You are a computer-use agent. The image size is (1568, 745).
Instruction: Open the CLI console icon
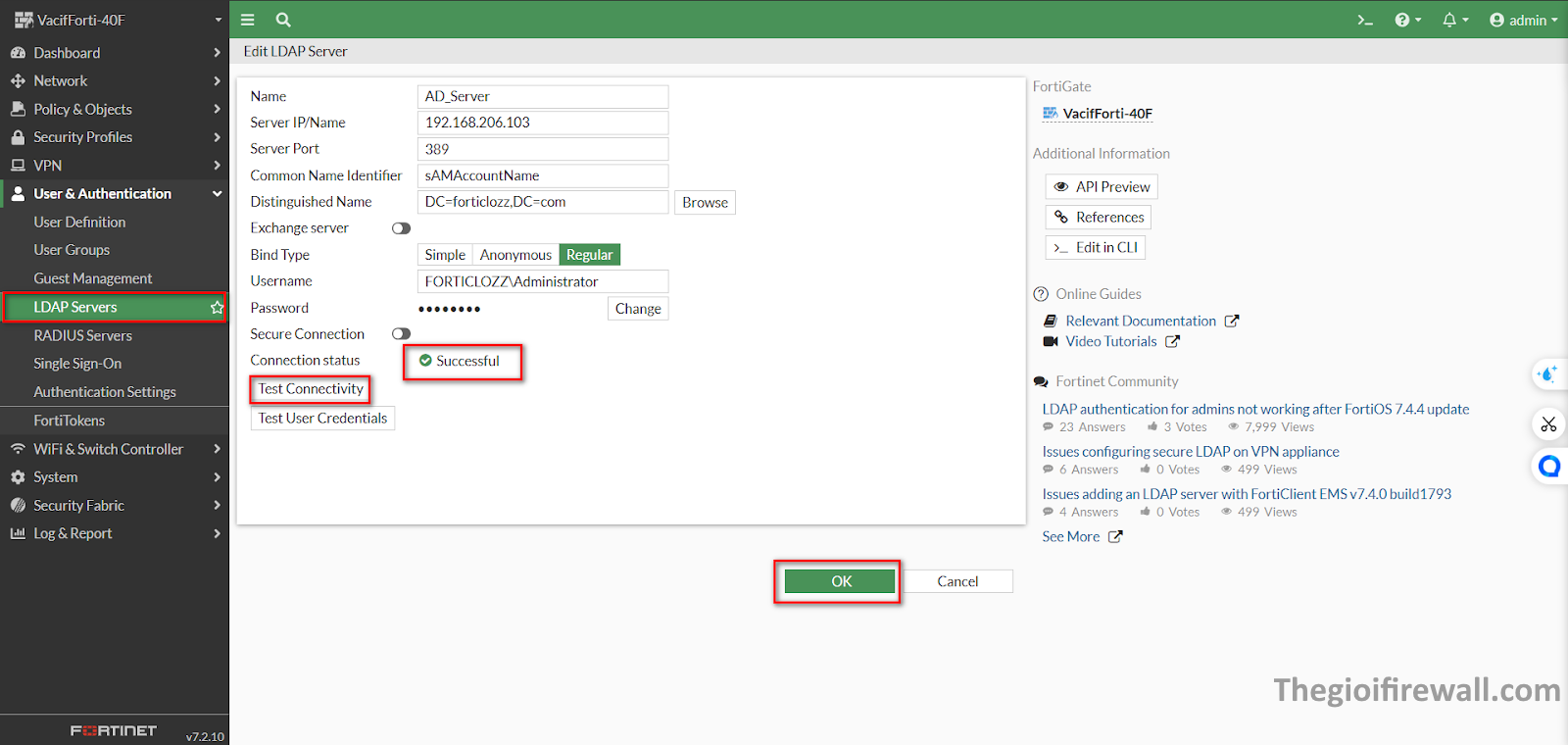(x=1364, y=20)
